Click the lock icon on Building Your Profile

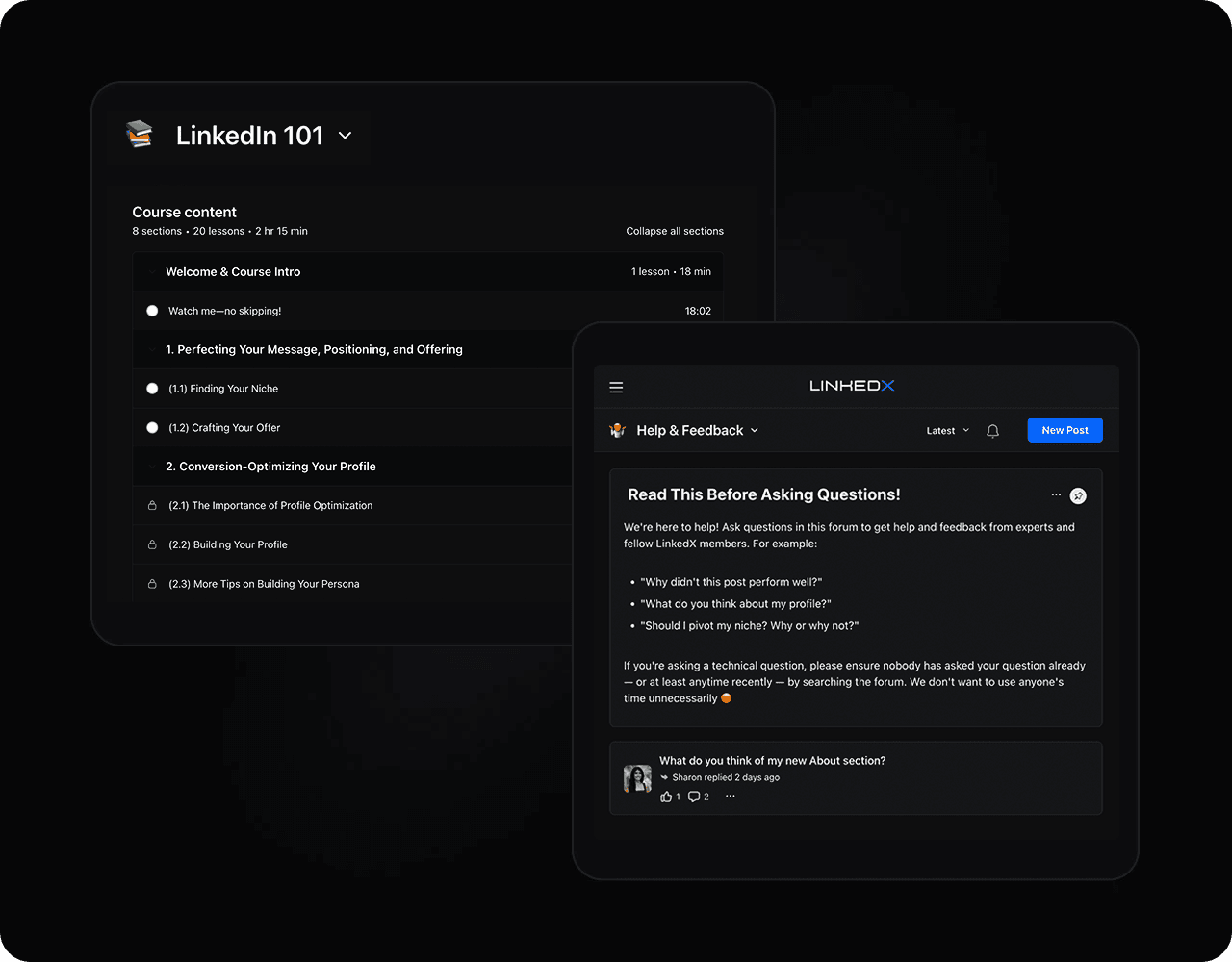pos(152,544)
